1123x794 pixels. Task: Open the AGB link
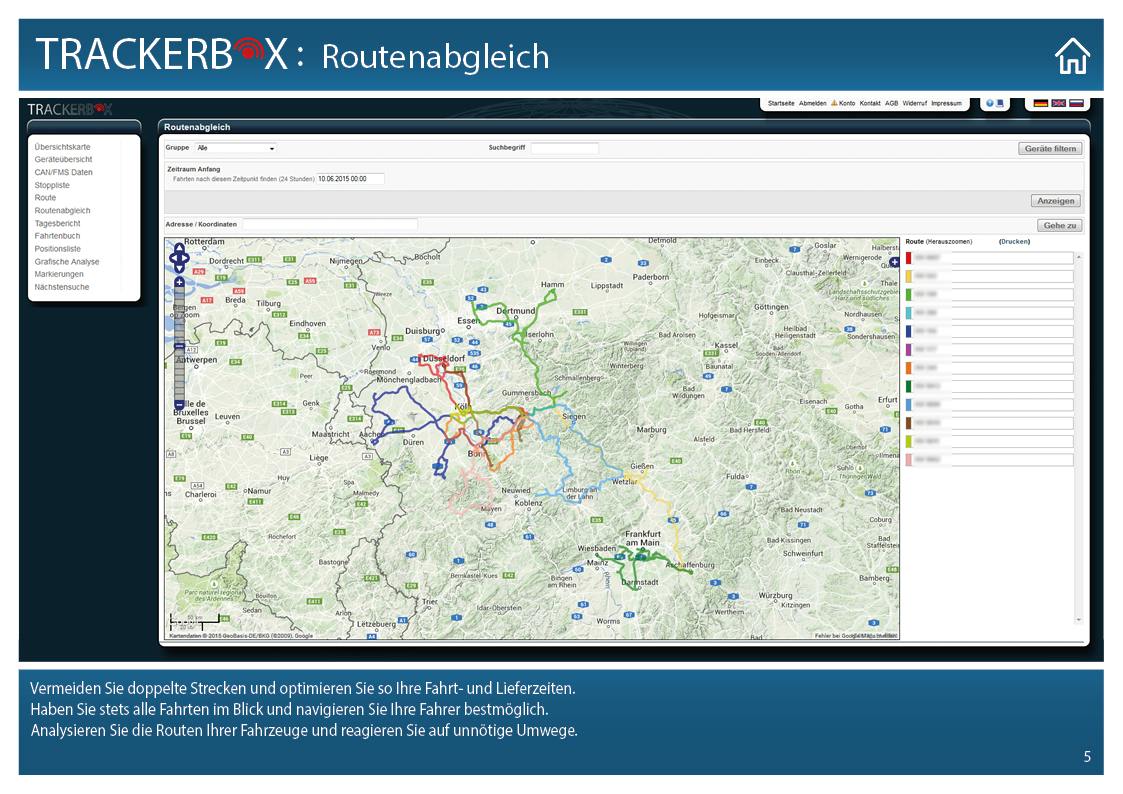[891, 103]
